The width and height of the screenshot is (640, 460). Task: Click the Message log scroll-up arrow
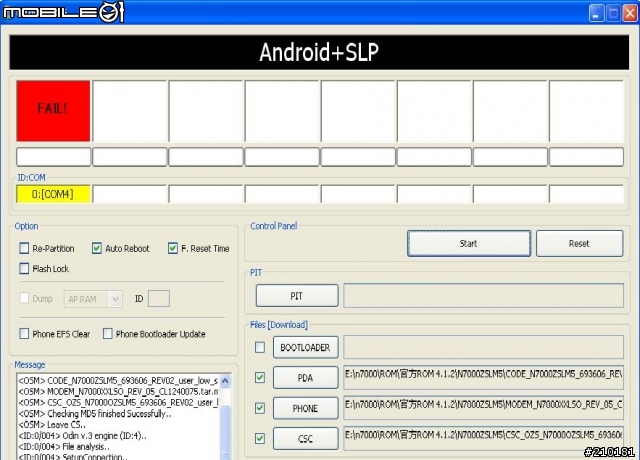click(225, 381)
